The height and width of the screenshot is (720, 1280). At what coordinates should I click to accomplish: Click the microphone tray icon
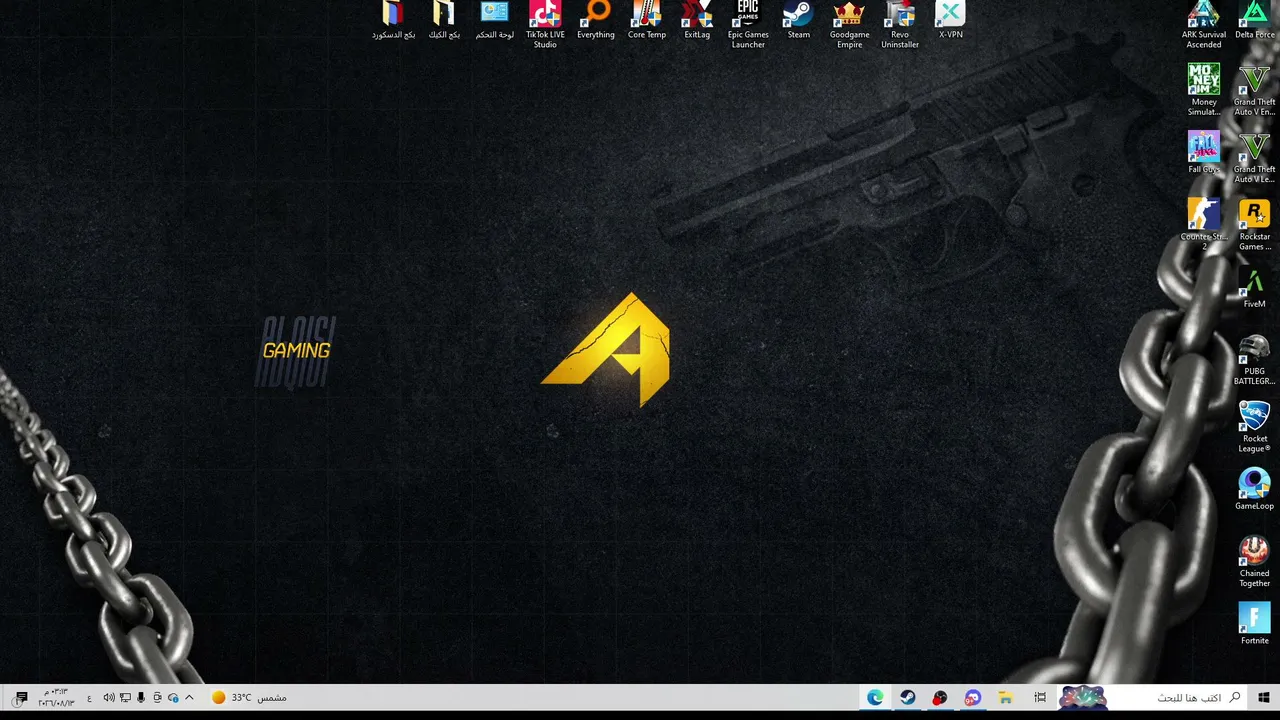(141, 698)
